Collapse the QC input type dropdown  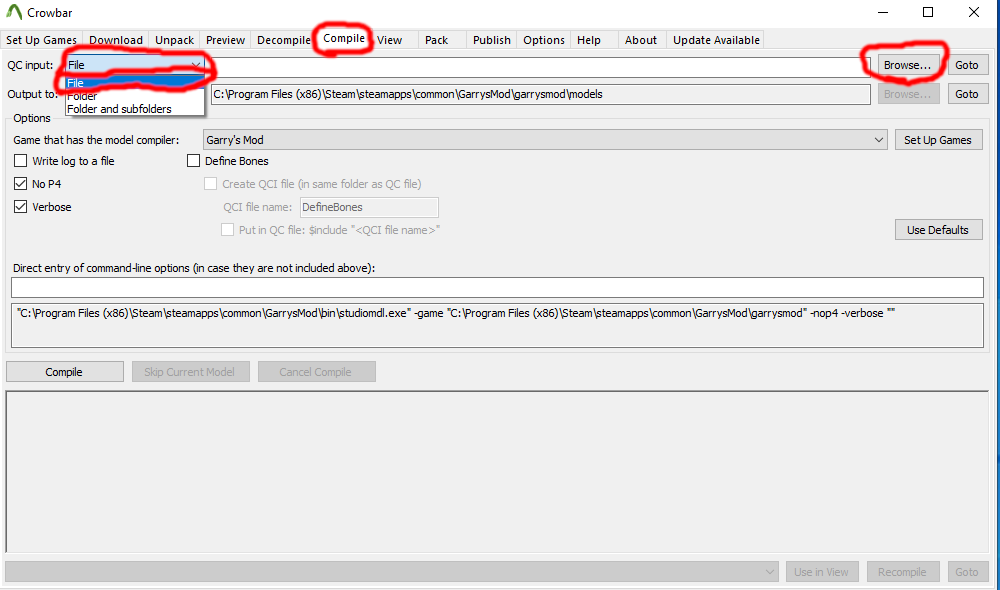pyautogui.click(x=196, y=65)
